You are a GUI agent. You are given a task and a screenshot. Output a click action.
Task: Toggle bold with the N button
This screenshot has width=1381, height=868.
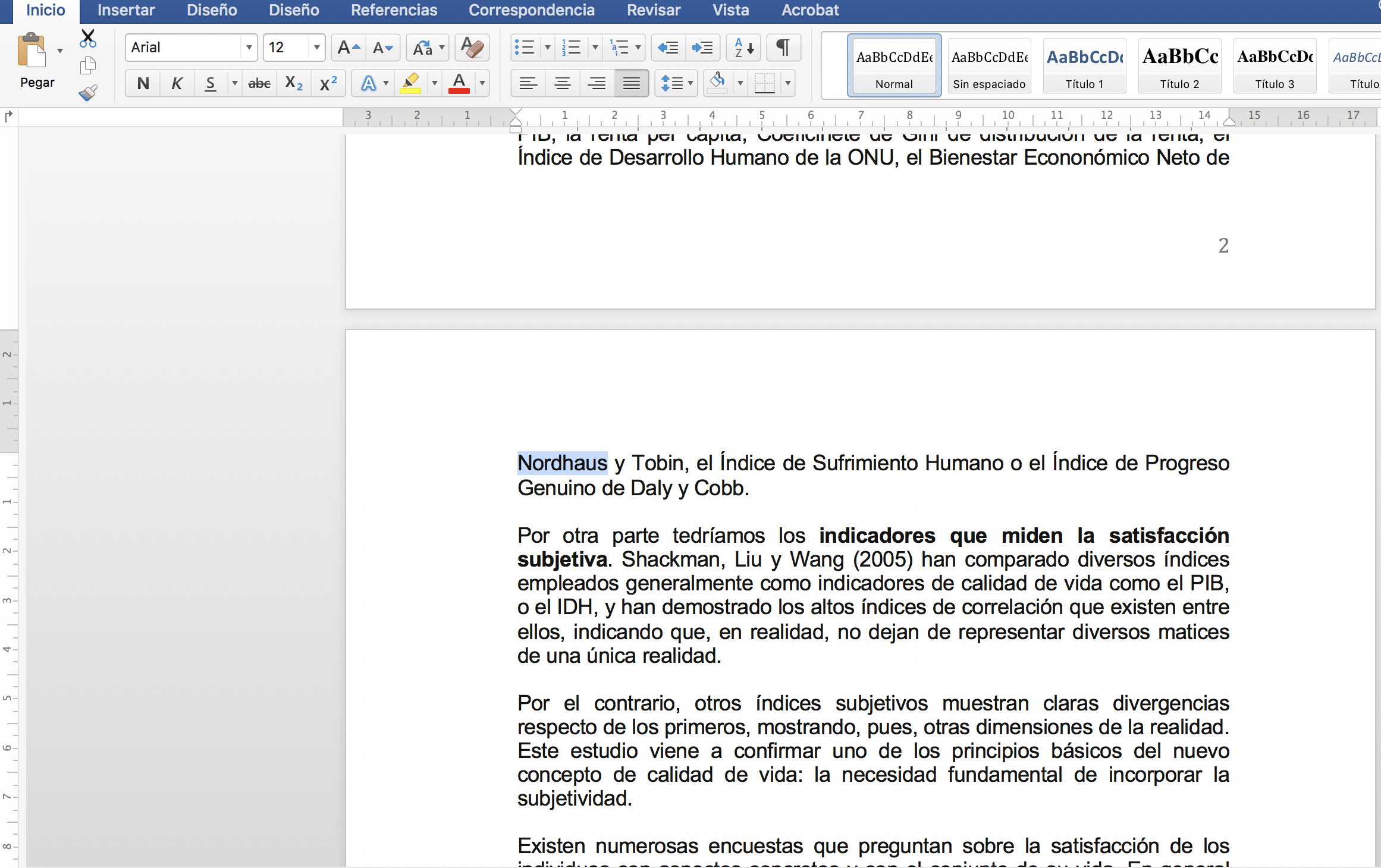point(143,83)
